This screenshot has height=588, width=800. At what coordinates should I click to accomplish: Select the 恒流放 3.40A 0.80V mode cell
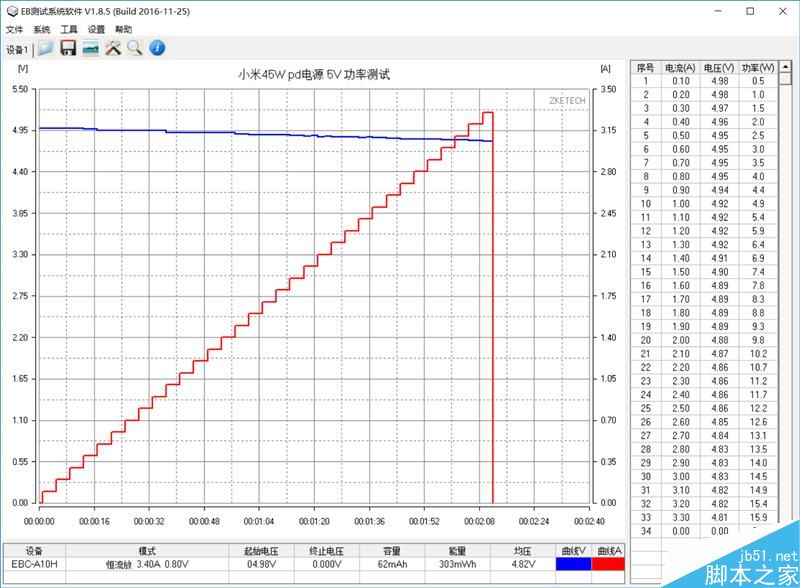[147, 564]
